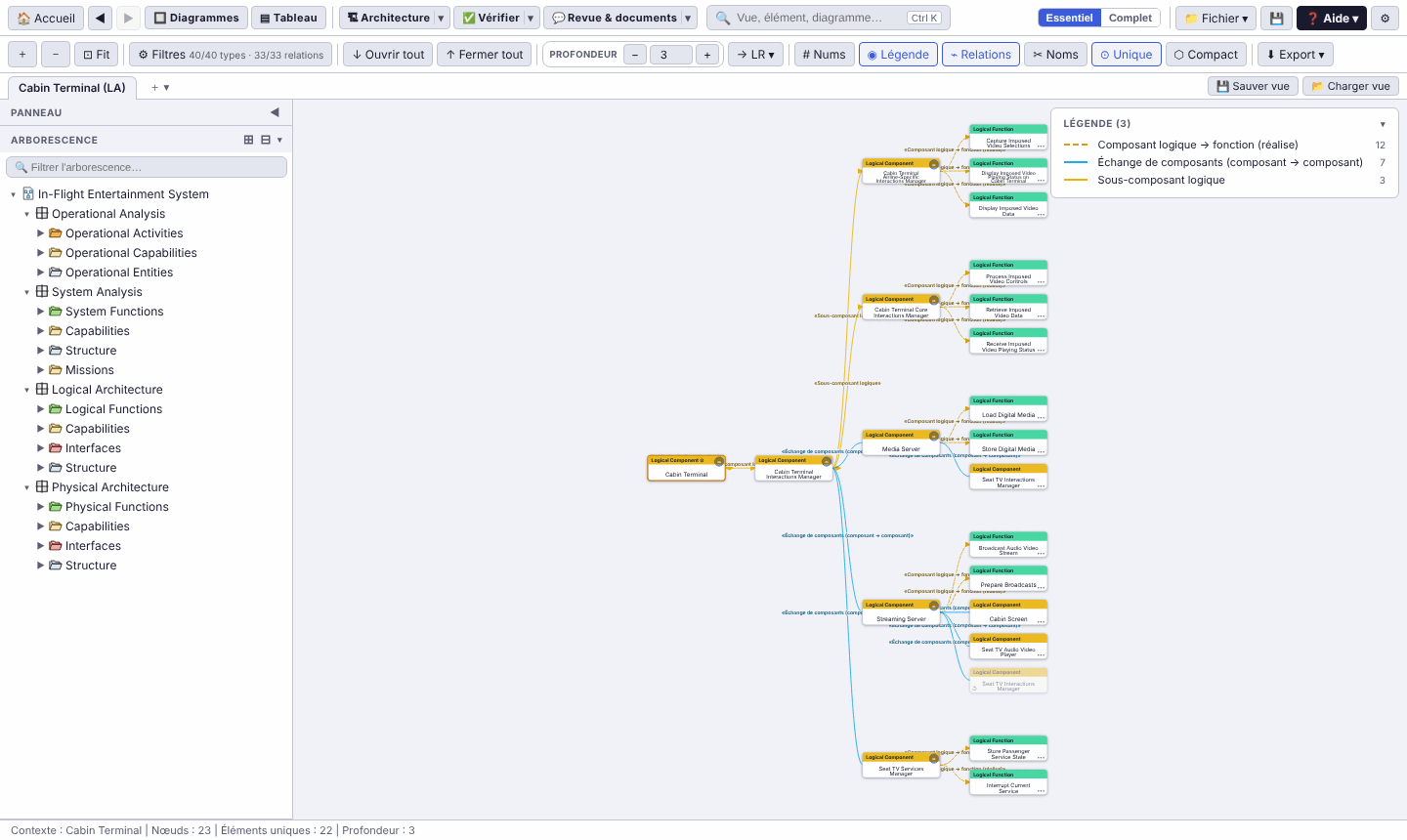Click Ouvrir tout to expand all
Image resolution: width=1407 pixels, height=840 pixels.
(x=388, y=55)
